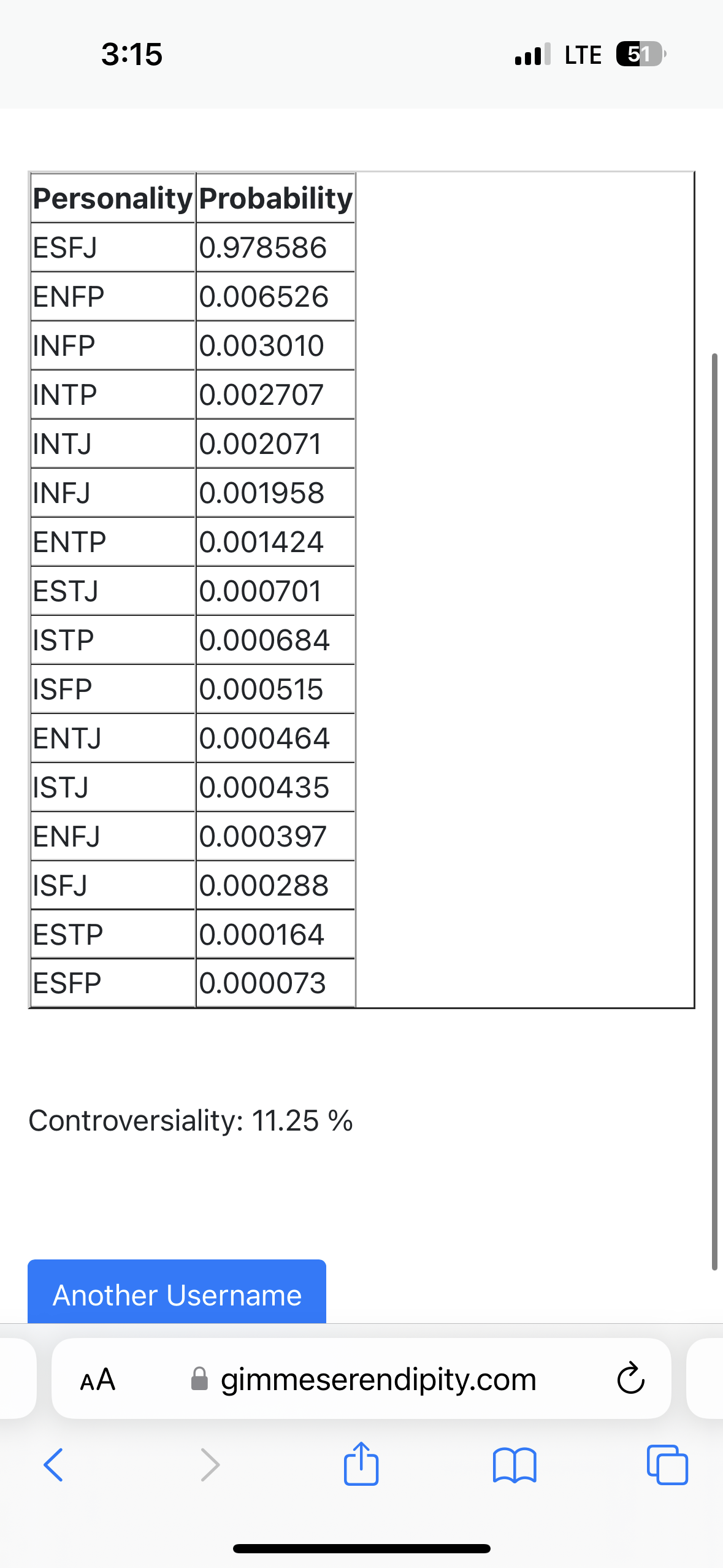Viewport: 723px width, 1568px height.
Task: Open the Bookmarks book icon
Action: [515, 1465]
